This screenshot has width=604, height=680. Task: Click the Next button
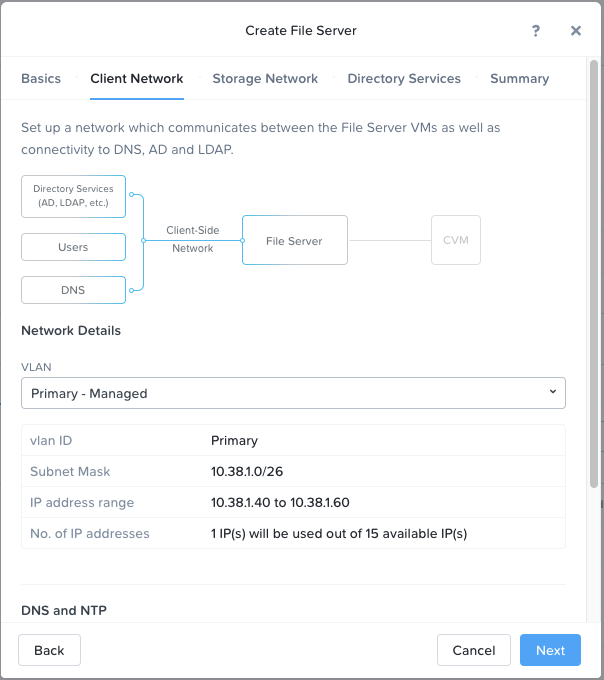[x=550, y=650]
